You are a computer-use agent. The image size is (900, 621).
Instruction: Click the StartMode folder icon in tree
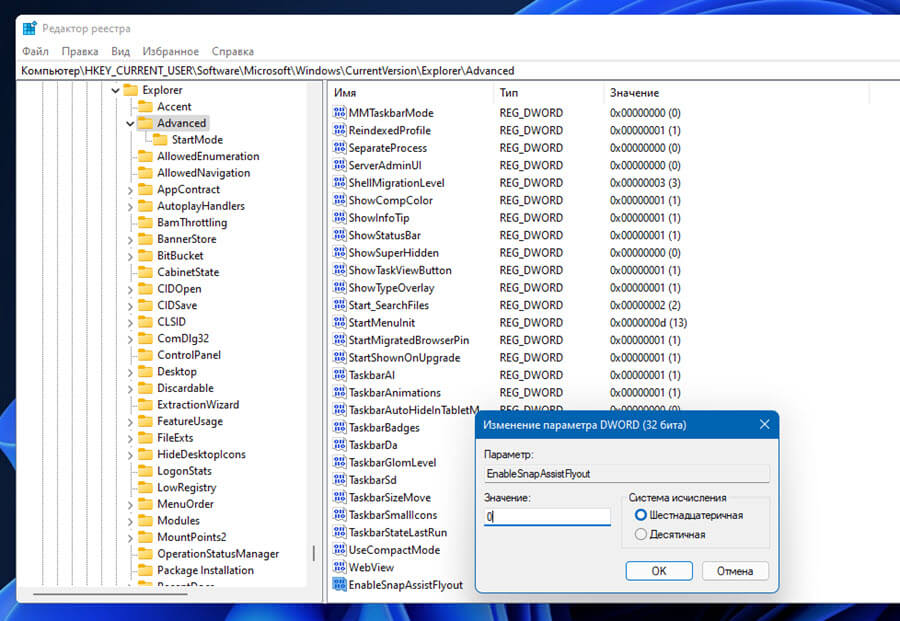tap(160, 139)
